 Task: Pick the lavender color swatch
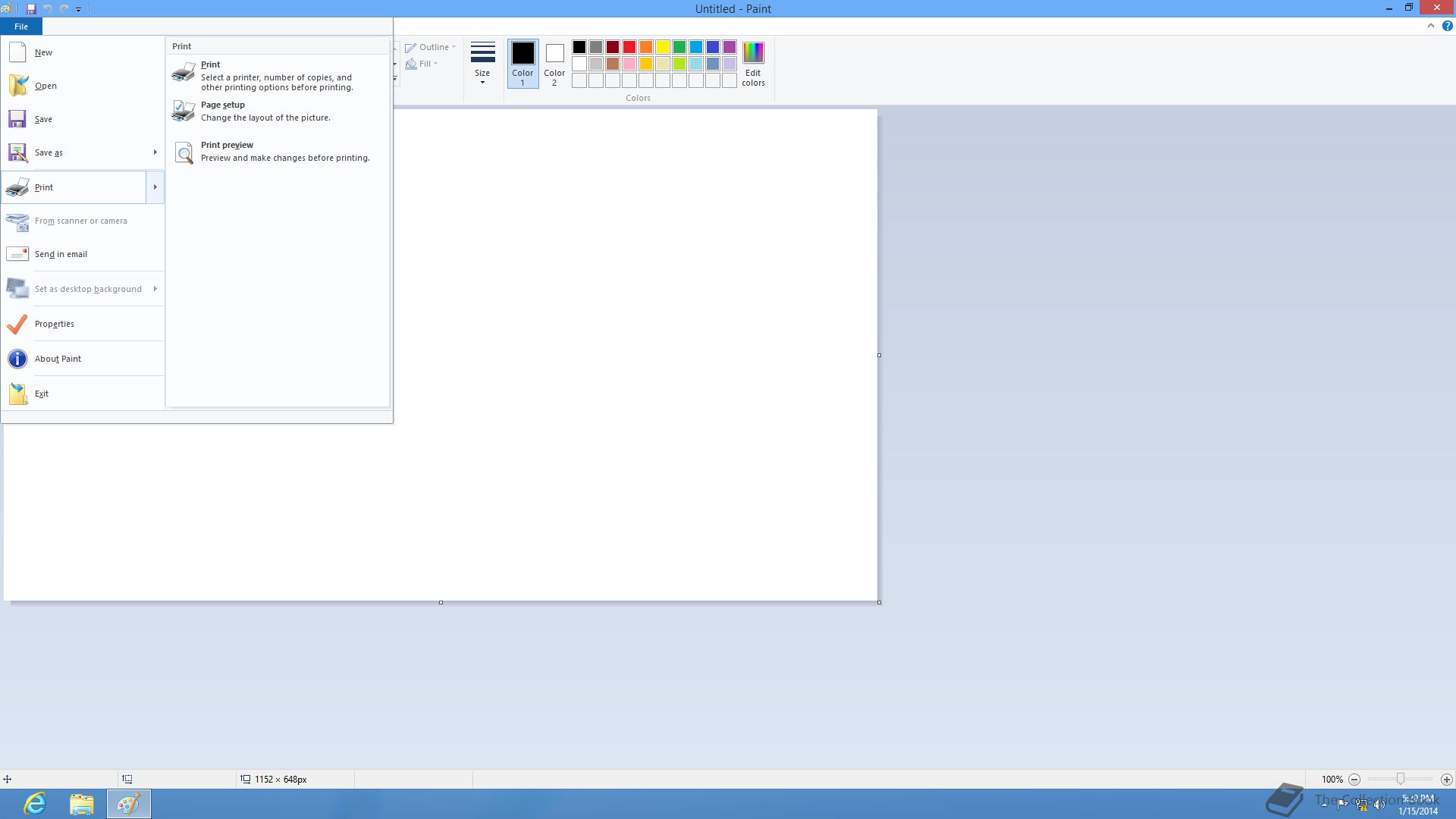[730, 64]
